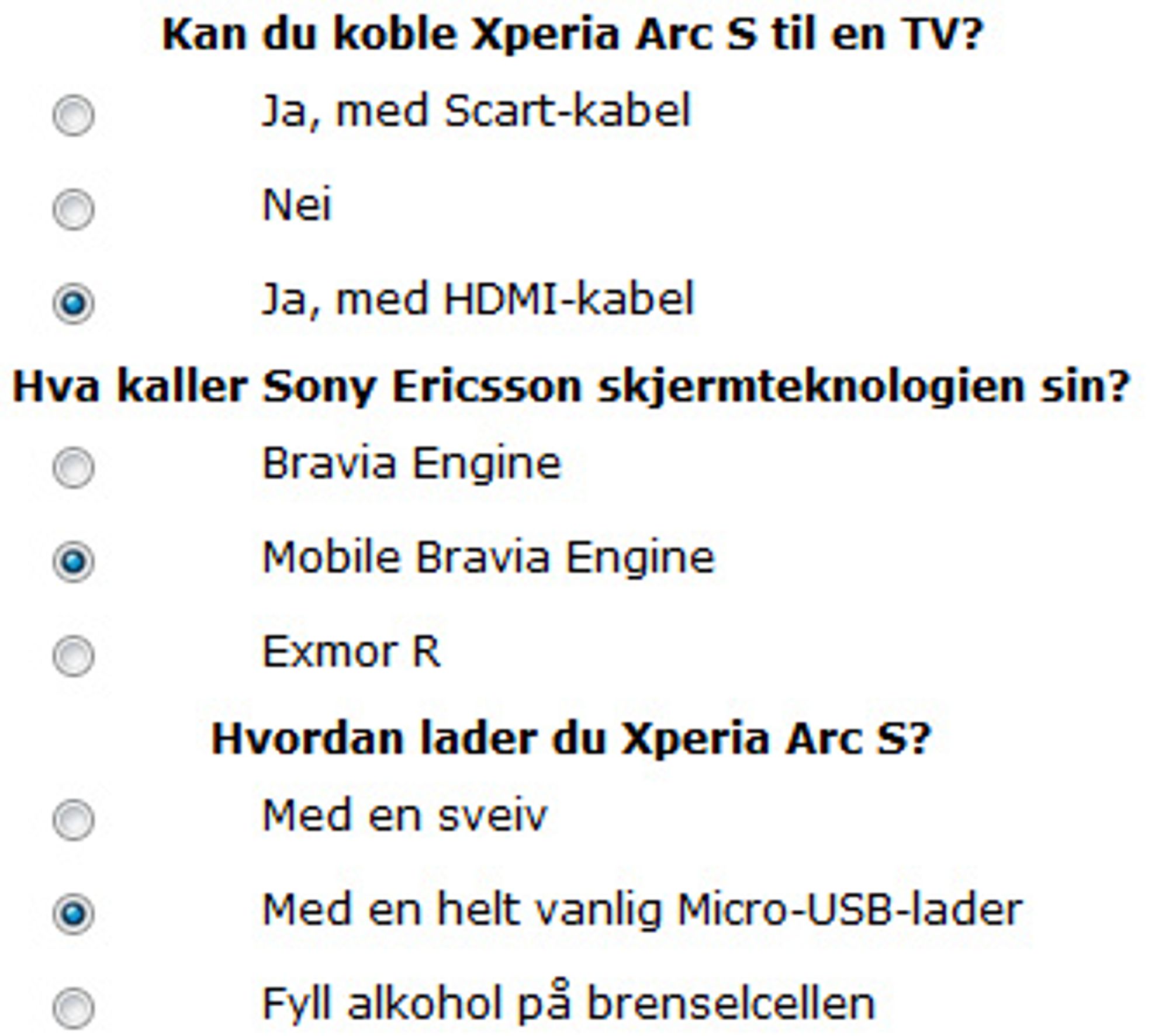
Task: Pick the "Bravia Engine" radio button
Action: point(73,467)
